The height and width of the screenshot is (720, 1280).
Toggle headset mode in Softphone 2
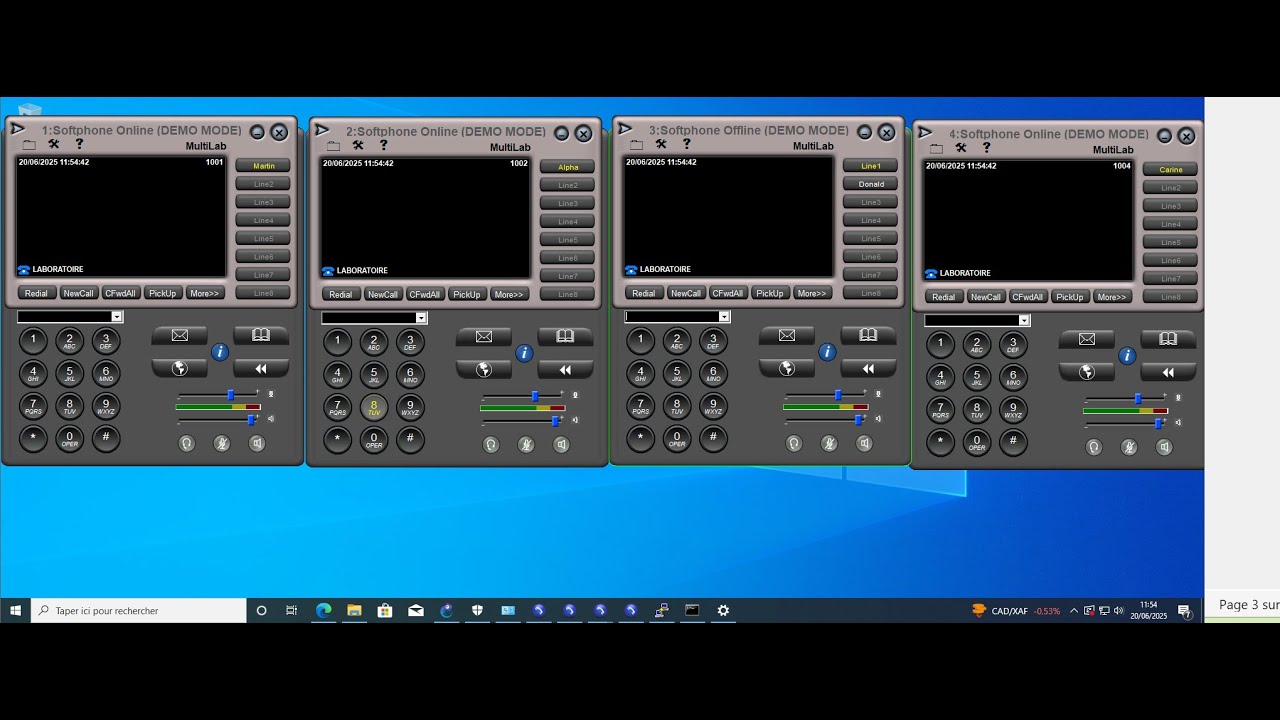click(490, 444)
